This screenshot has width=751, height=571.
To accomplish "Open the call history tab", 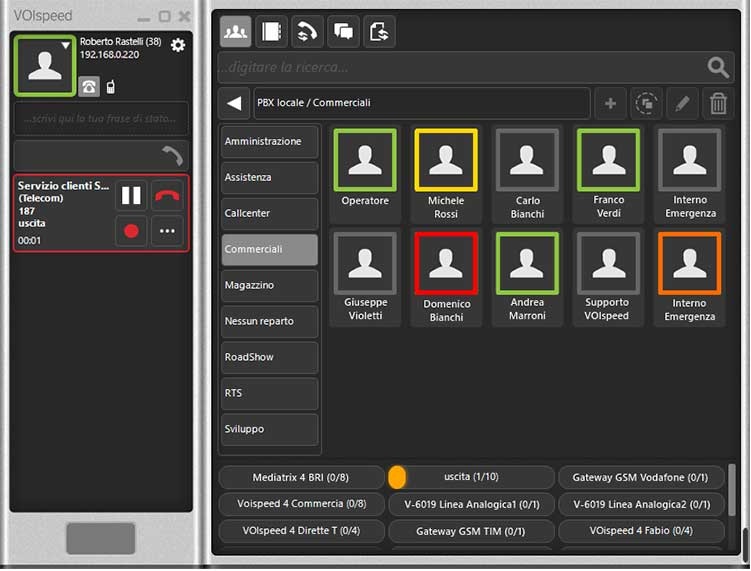I will 307,31.
